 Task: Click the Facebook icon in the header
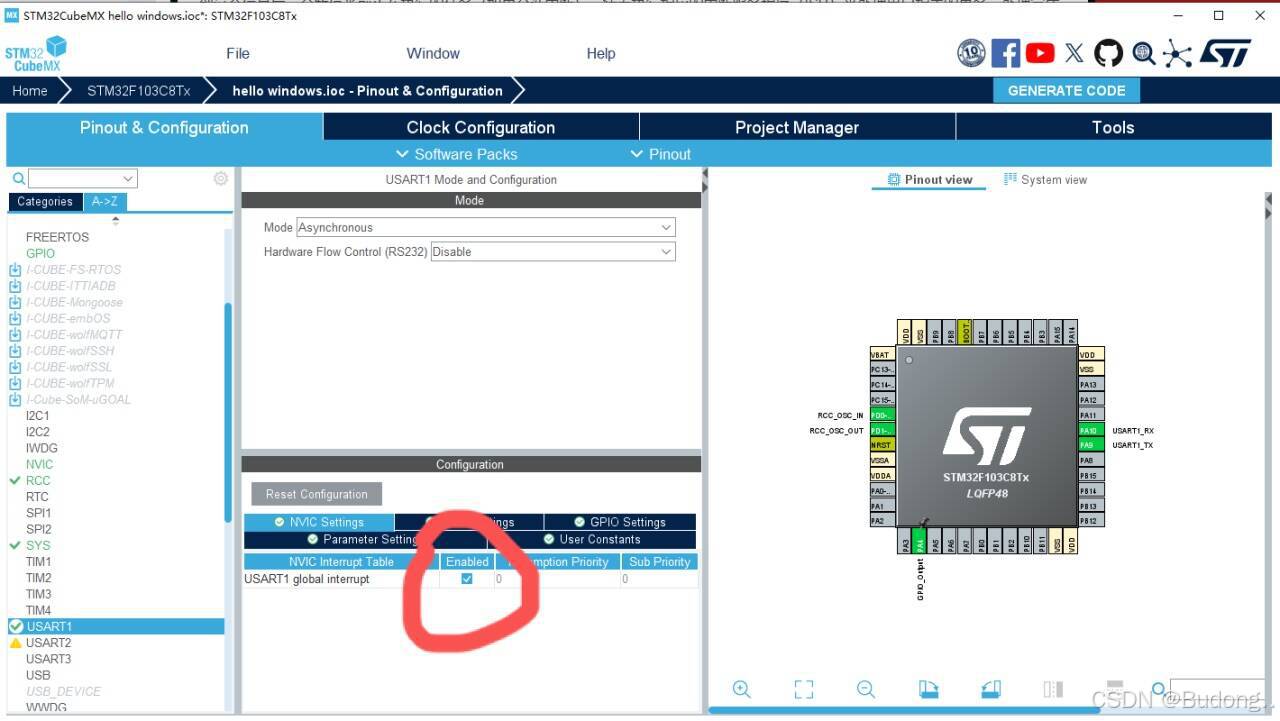pos(1006,53)
